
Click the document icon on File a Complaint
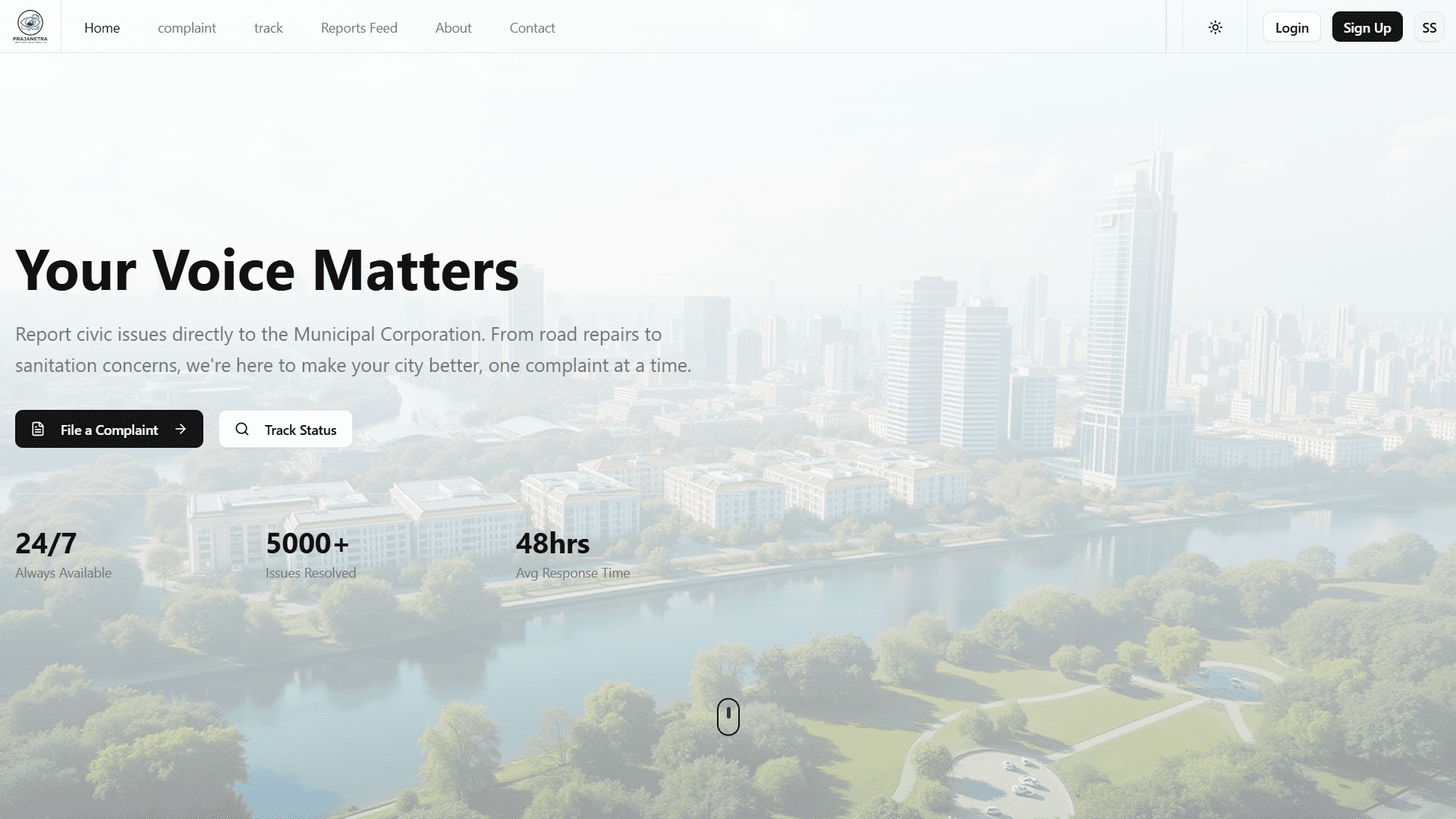click(38, 429)
